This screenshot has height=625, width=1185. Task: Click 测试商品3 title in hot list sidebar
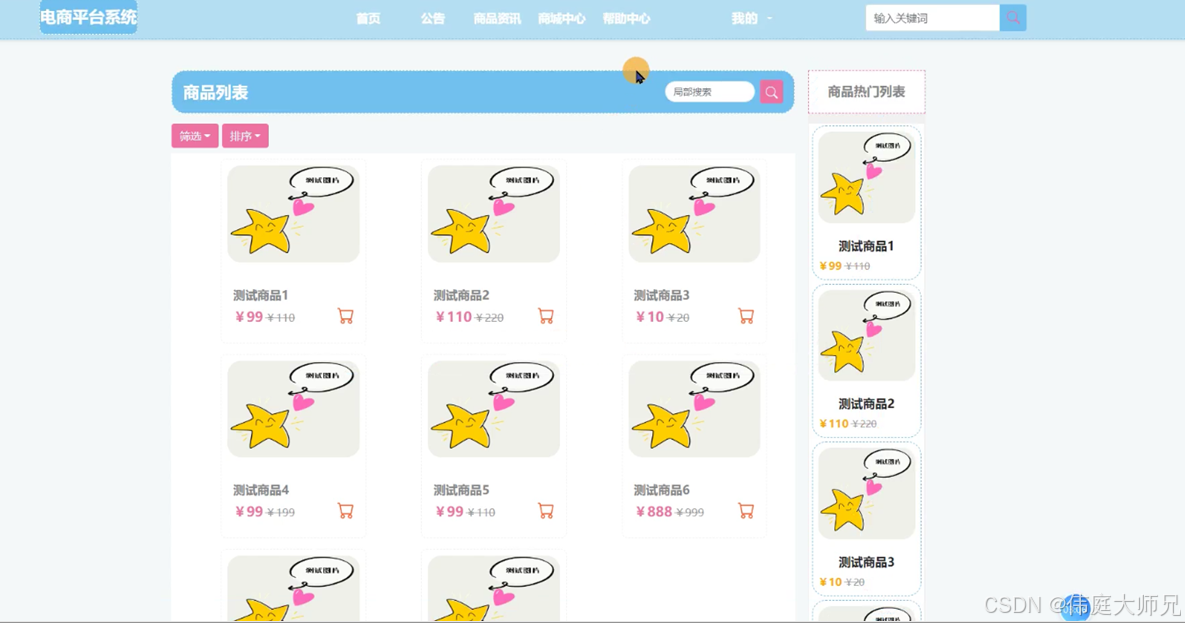866,562
